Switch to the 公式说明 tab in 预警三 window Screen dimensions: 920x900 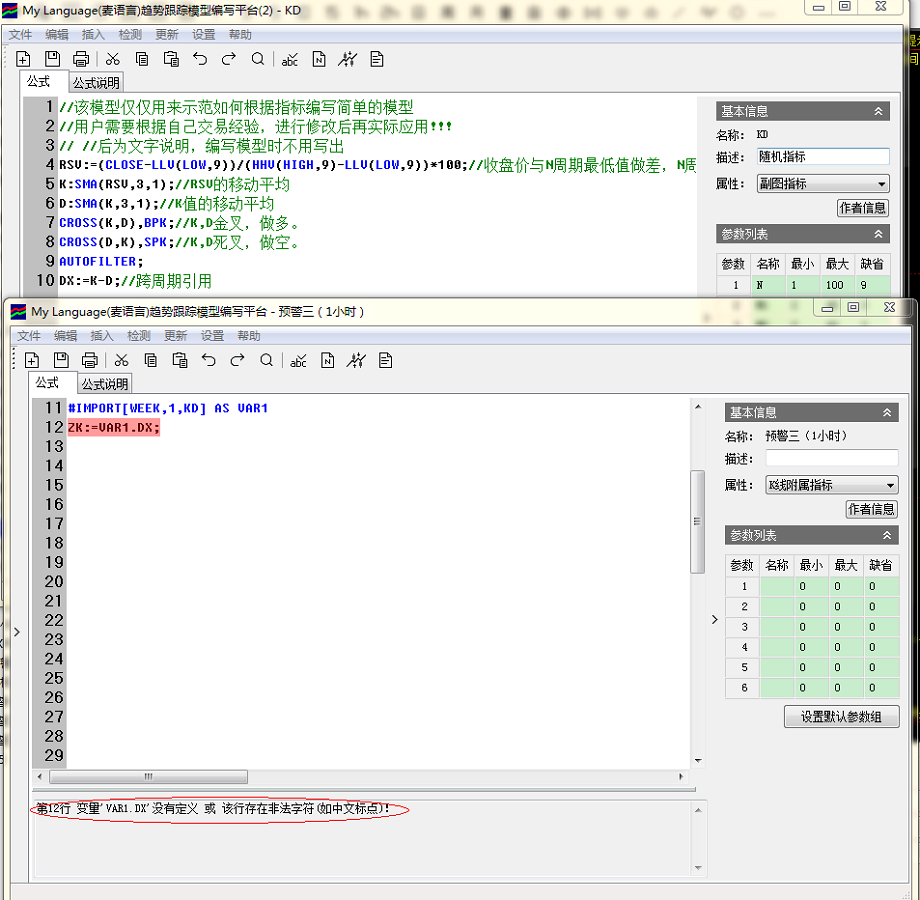tap(105, 384)
